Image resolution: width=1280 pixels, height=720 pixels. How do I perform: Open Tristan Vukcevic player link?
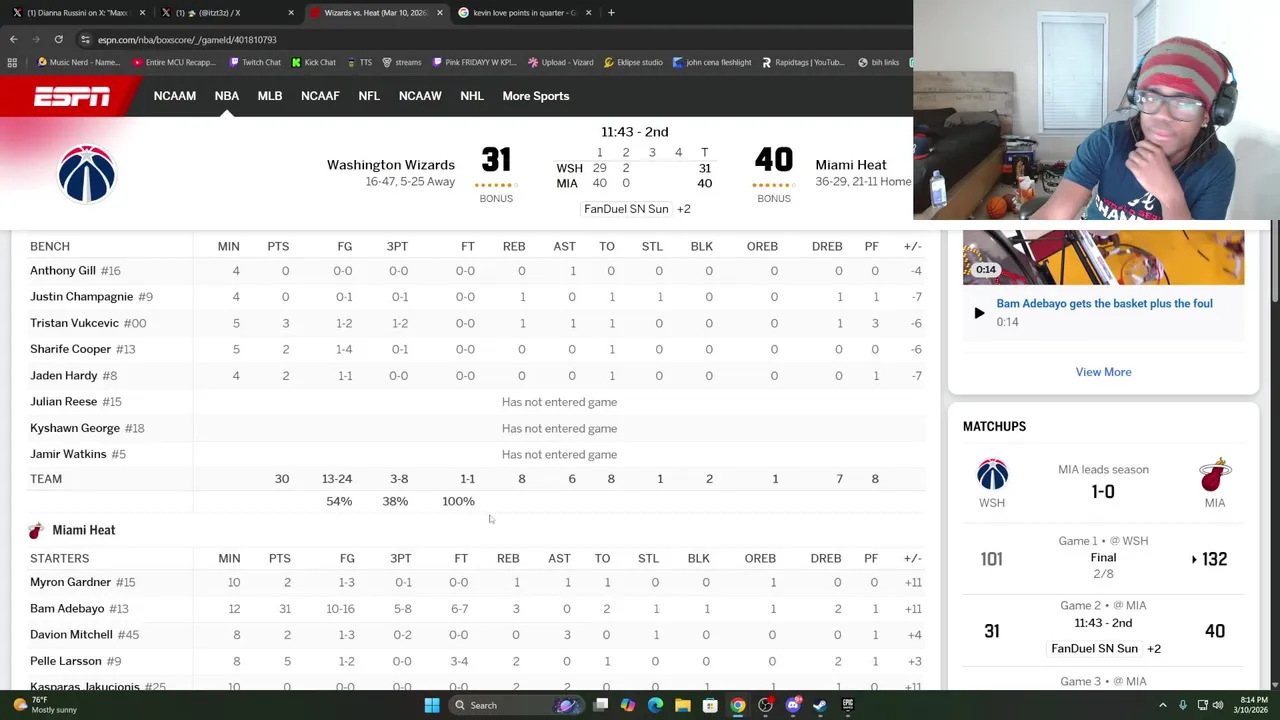tap(74, 323)
